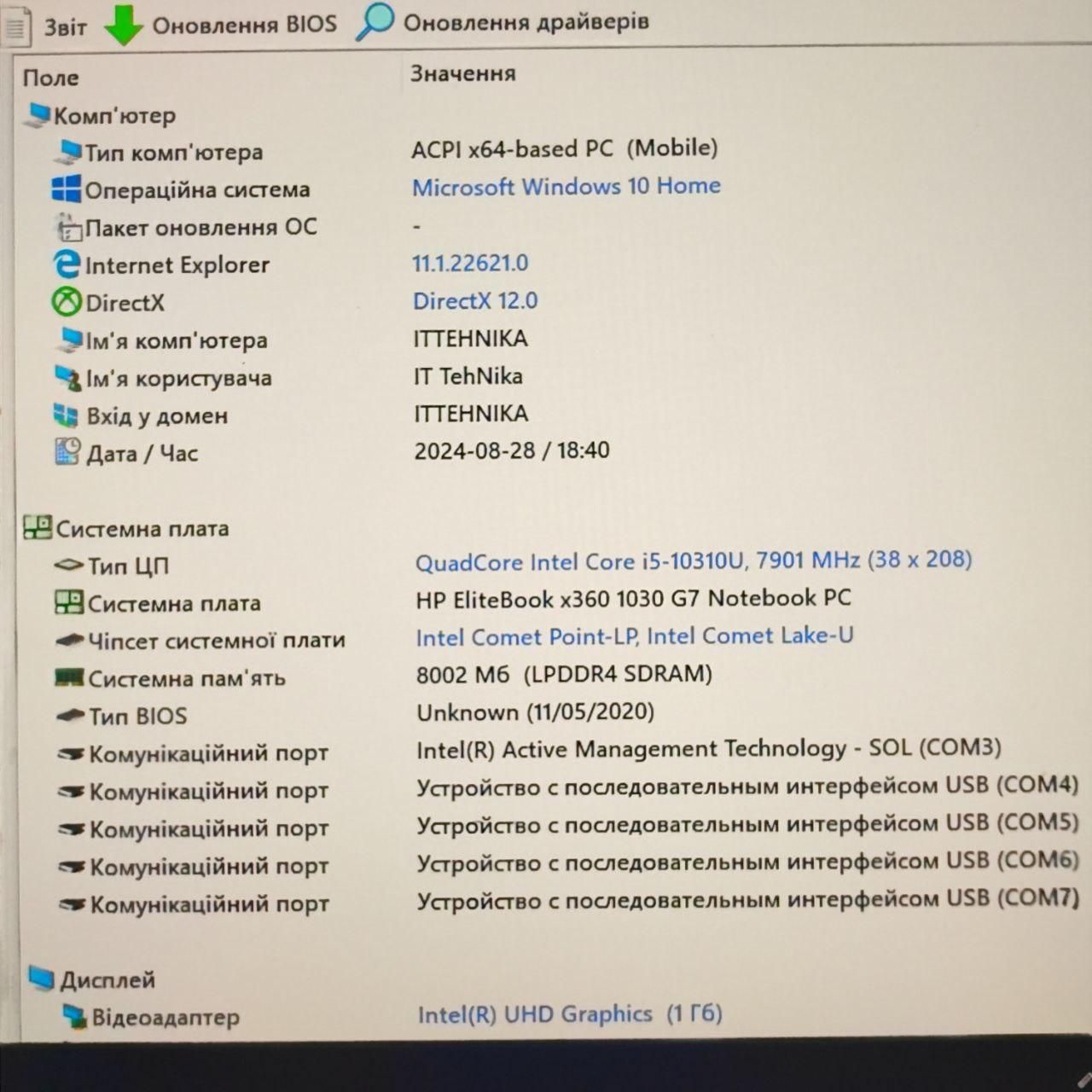Click the Тип ЦП processor icon
The image size is (1092, 1092).
[x=69, y=566]
